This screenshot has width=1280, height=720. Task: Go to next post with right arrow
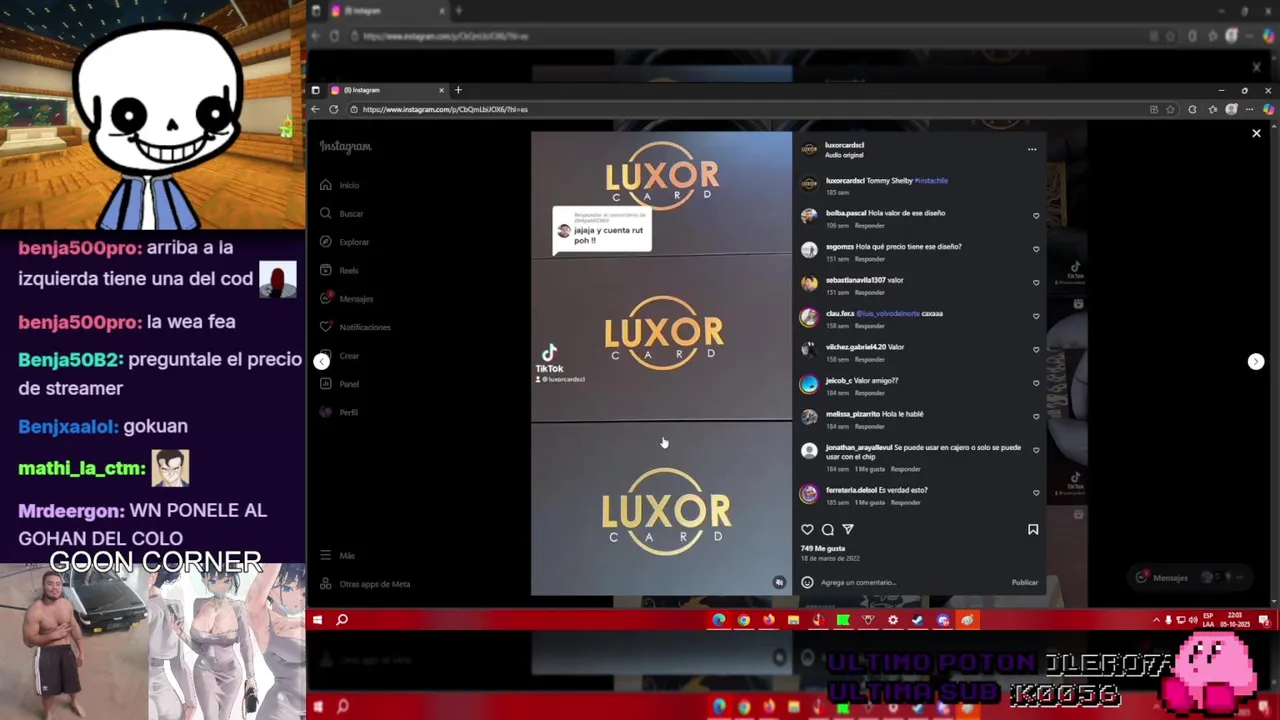click(1256, 361)
